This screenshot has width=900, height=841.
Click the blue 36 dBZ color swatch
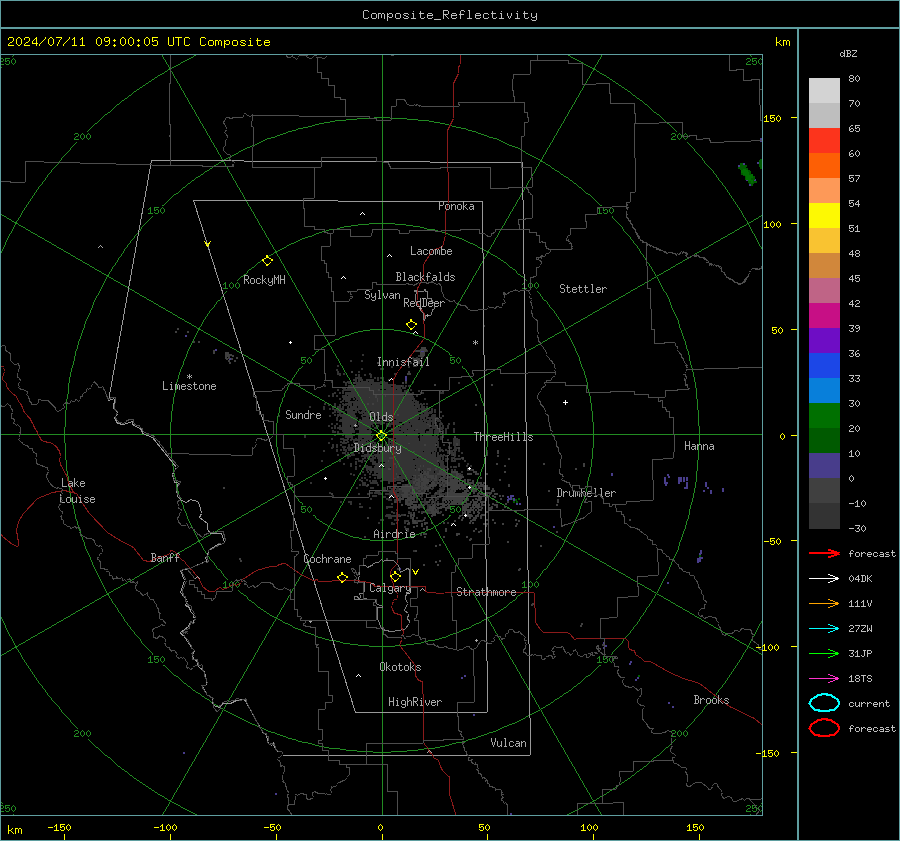(x=824, y=366)
